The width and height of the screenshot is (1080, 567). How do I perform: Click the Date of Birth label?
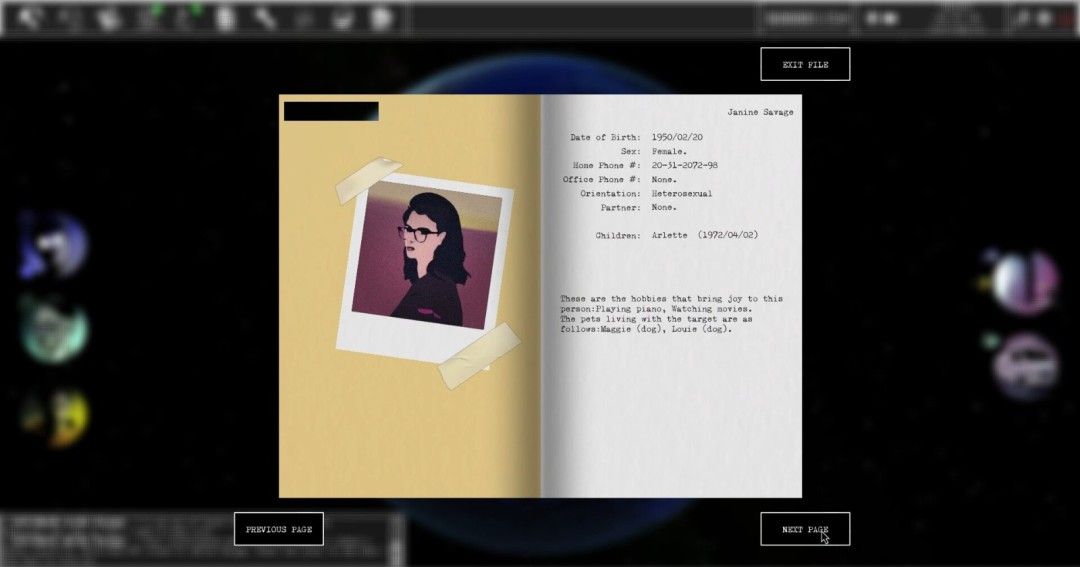605,137
